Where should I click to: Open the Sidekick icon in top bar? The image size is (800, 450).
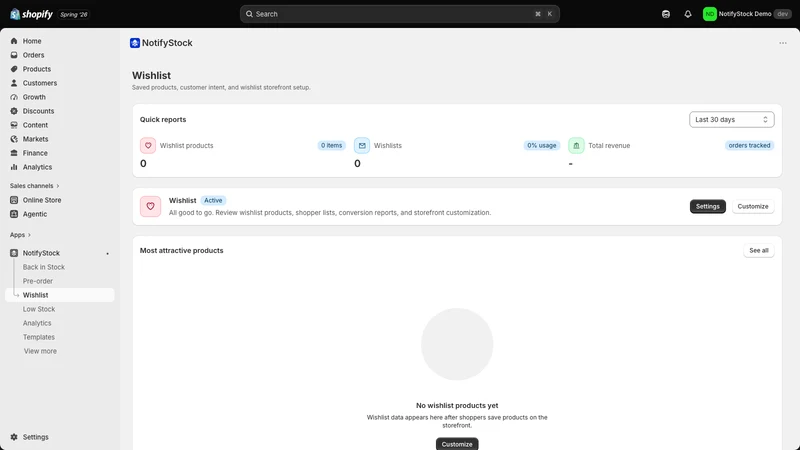point(666,14)
